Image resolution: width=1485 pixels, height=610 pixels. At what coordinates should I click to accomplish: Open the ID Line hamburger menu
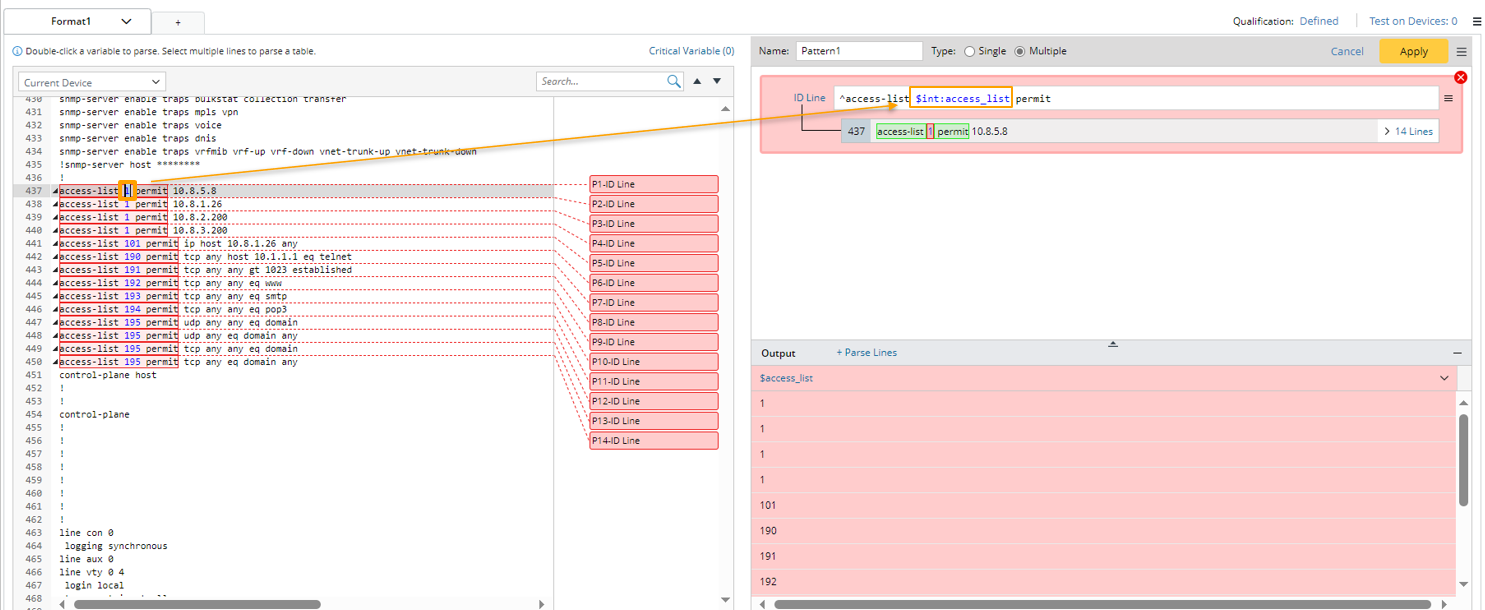[1448, 98]
